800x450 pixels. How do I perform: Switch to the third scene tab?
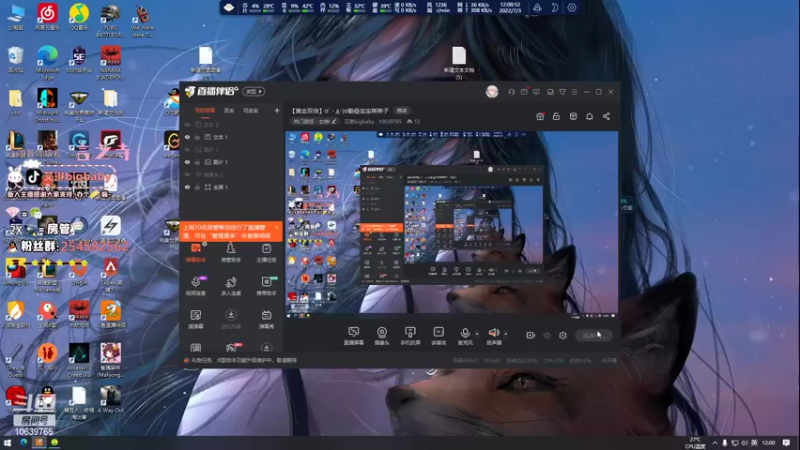point(251,111)
